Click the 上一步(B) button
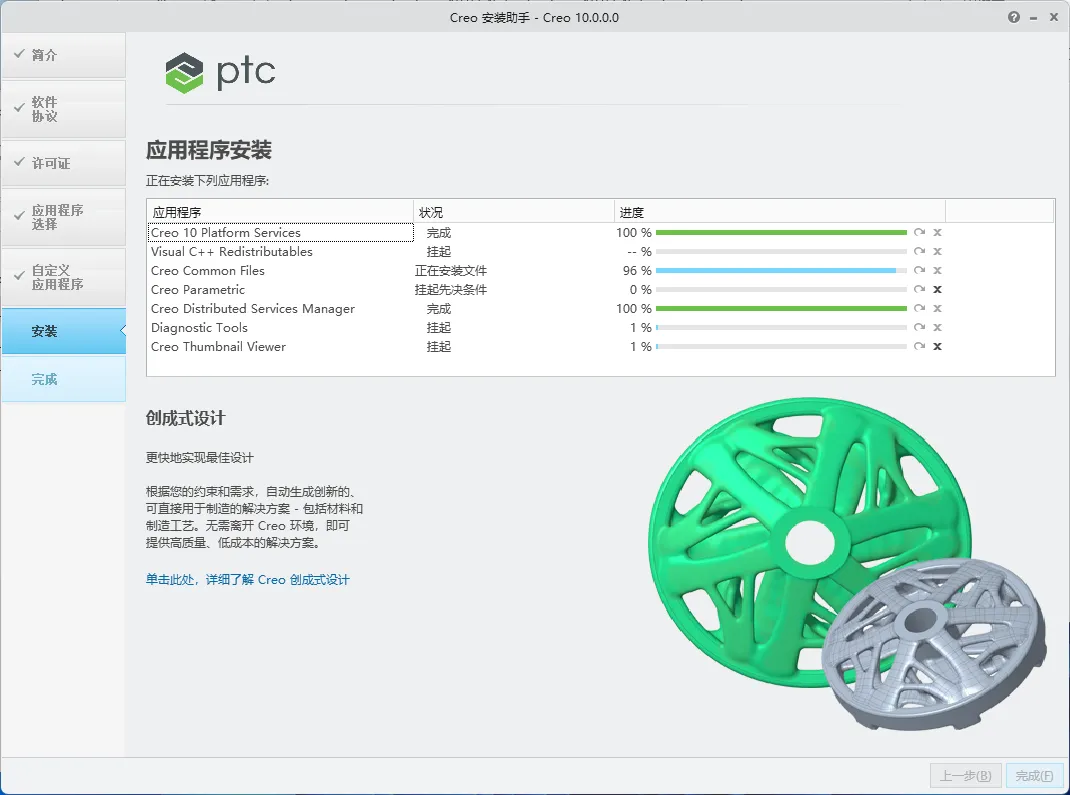Image resolution: width=1070 pixels, height=795 pixels. click(x=966, y=776)
